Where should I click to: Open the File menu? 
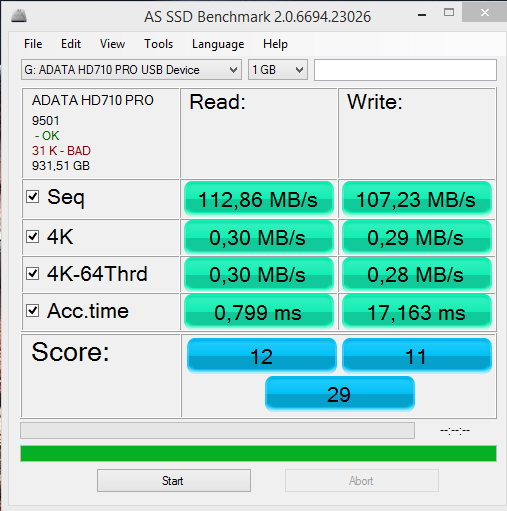[33, 44]
